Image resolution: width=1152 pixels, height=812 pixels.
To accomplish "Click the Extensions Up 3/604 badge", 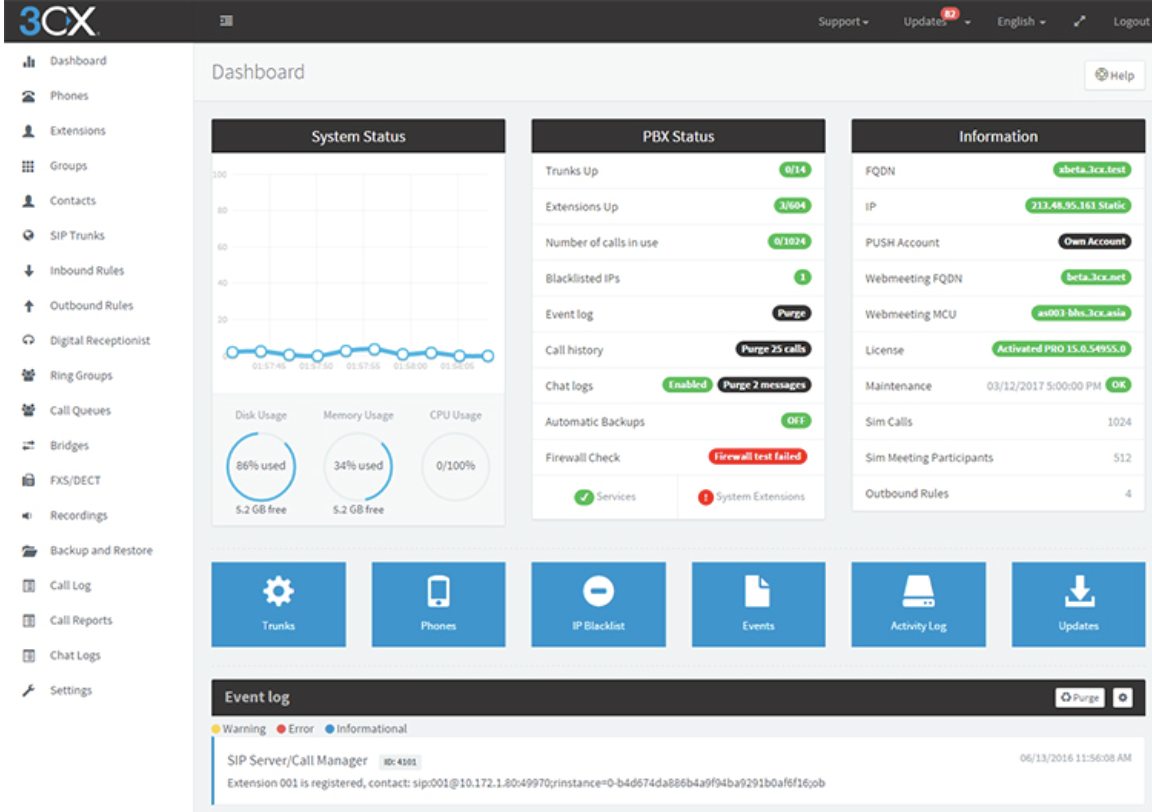I will [793, 206].
